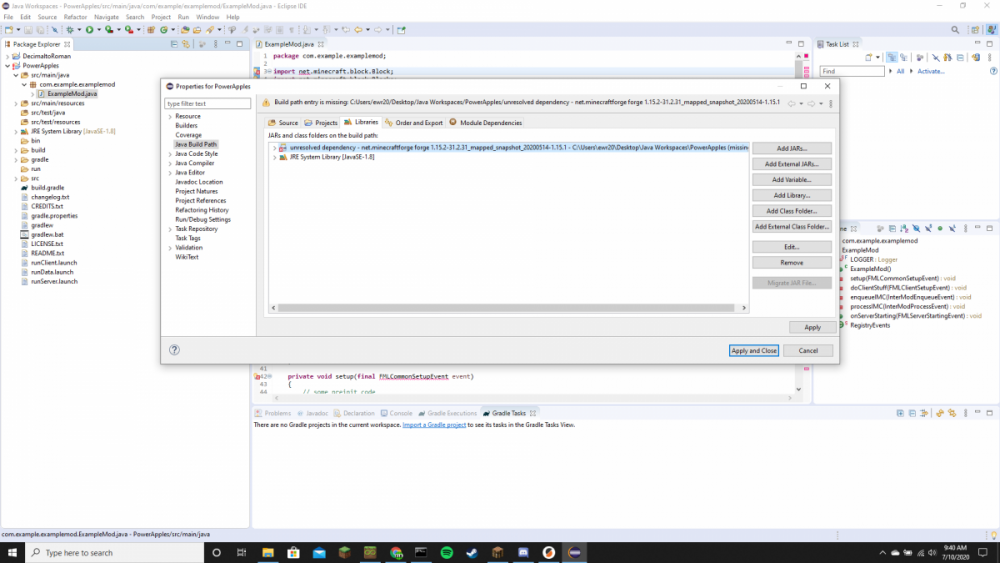Click the Debug bug icon in toolbar
The height and width of the screenshot is (563, 1000).
[70, 29]
